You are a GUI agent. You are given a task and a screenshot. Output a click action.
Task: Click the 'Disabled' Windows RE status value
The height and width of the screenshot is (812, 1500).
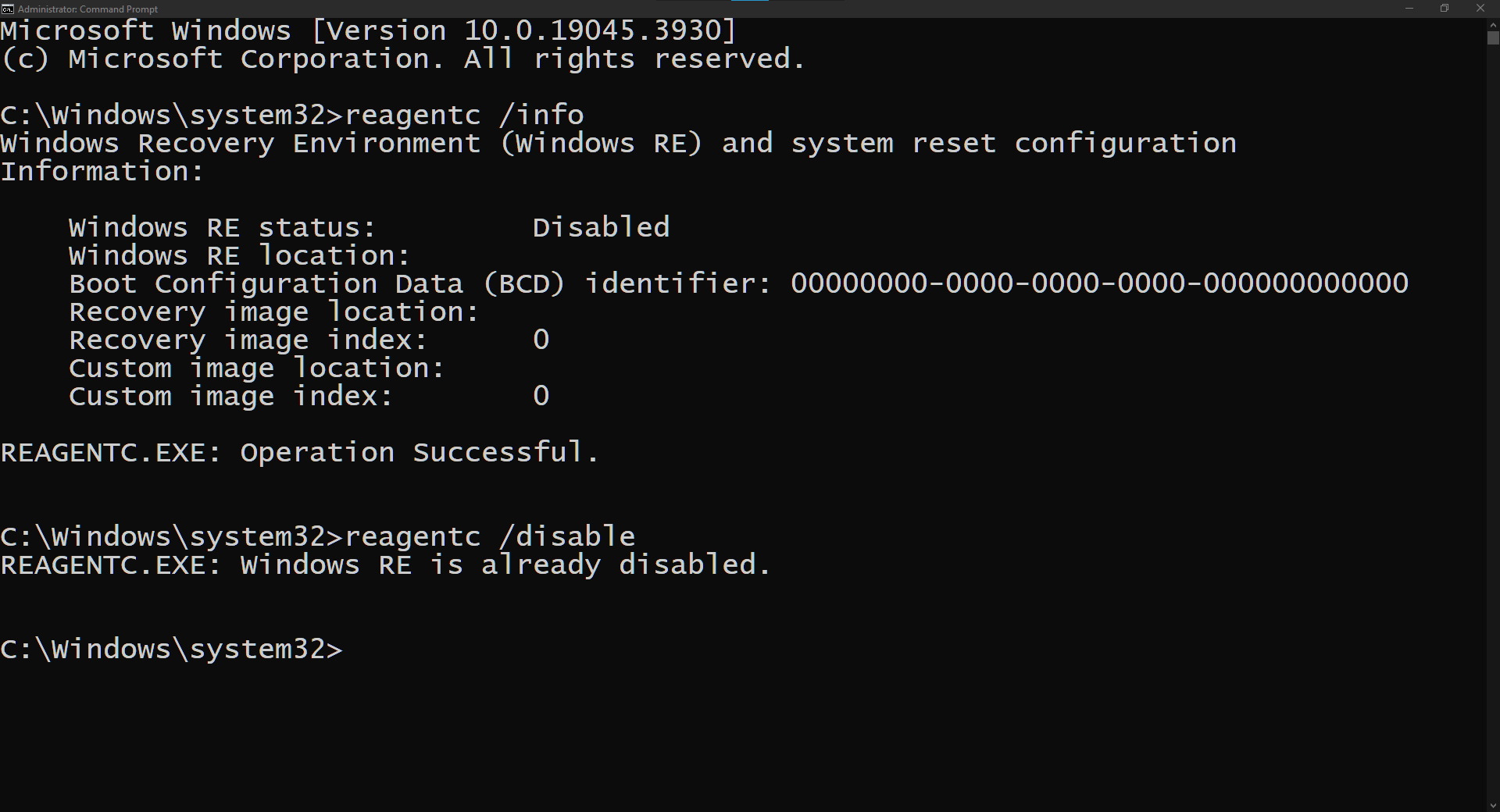601,227
